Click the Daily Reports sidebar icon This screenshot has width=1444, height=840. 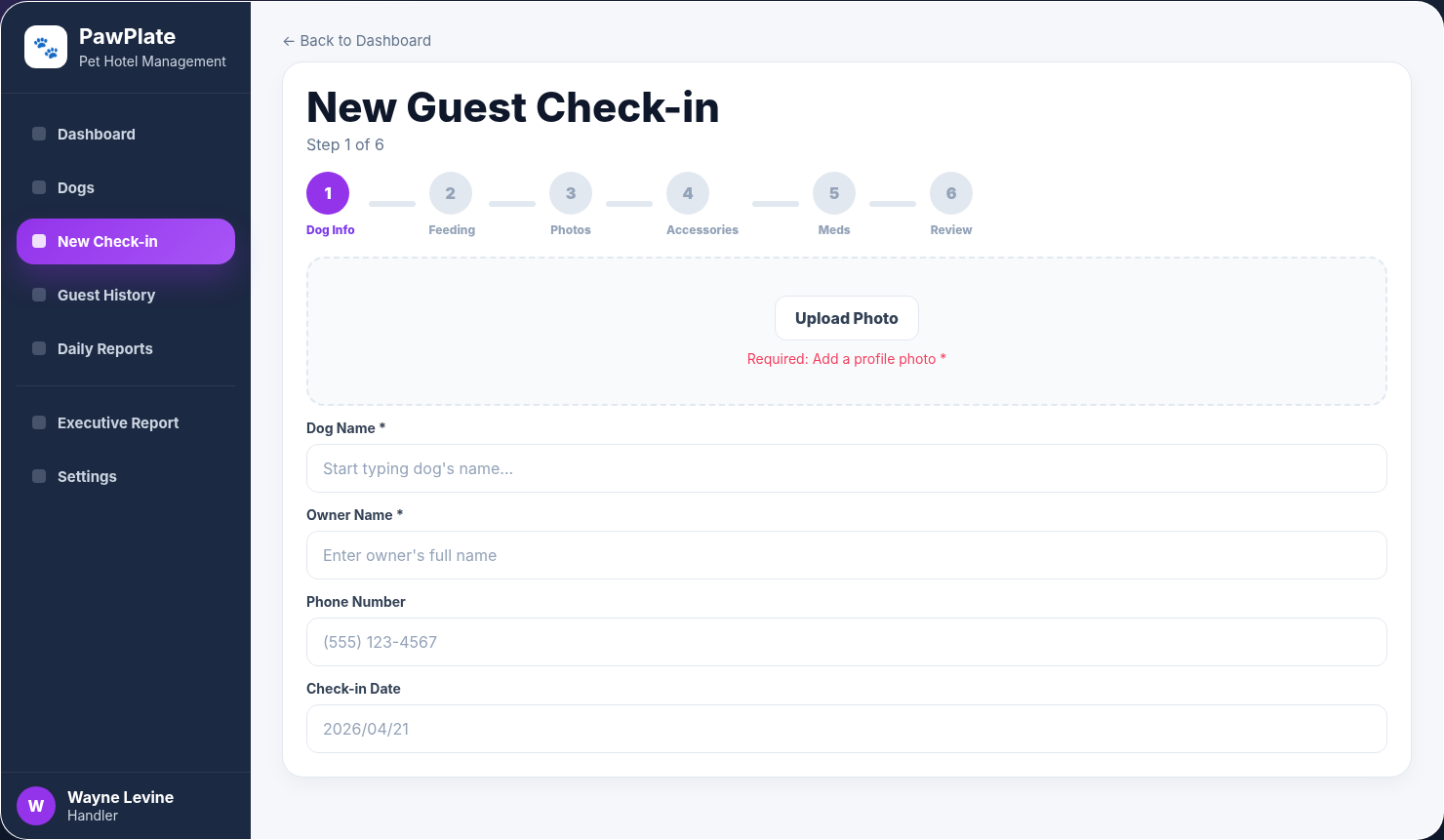point(39,348)
